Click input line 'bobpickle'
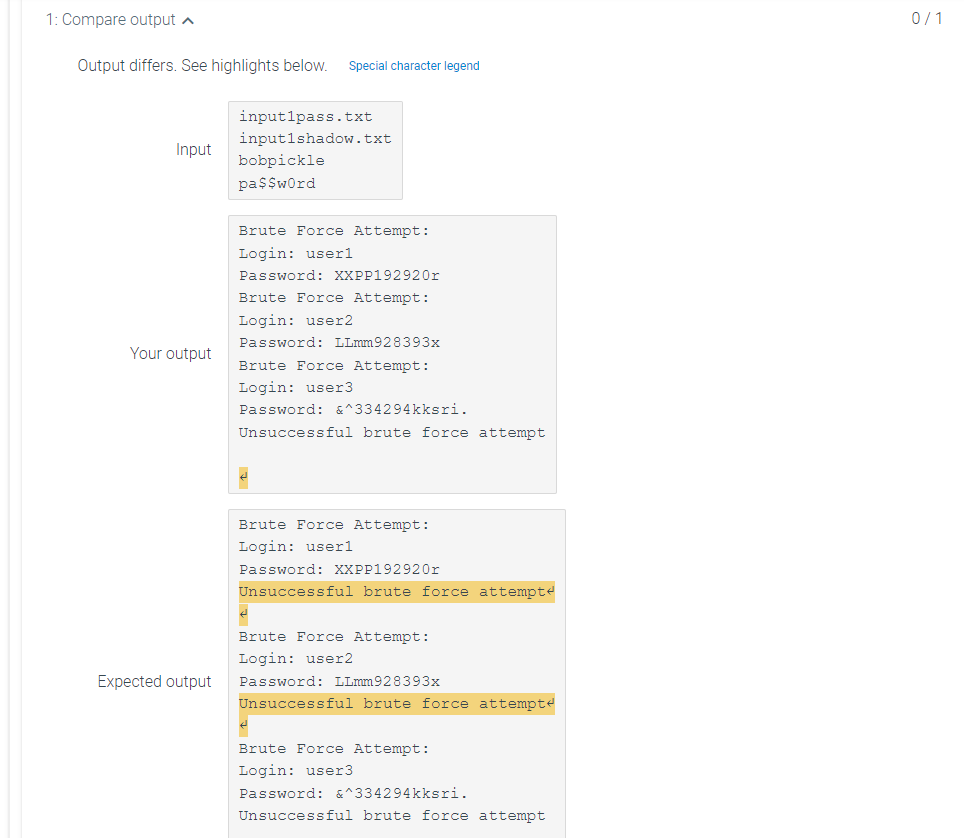 (x=282, y=160)
